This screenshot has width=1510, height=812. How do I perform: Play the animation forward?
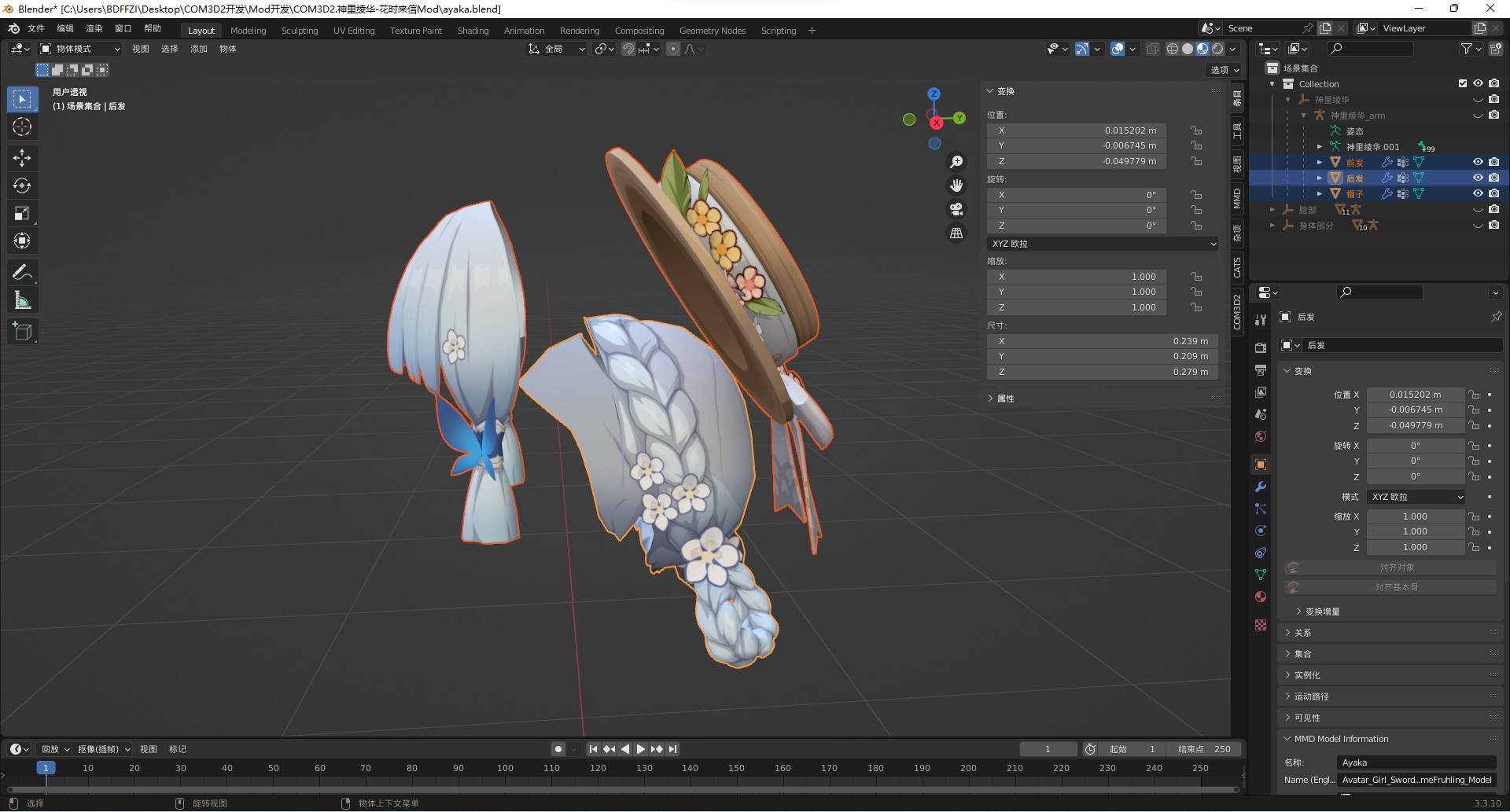641,749
